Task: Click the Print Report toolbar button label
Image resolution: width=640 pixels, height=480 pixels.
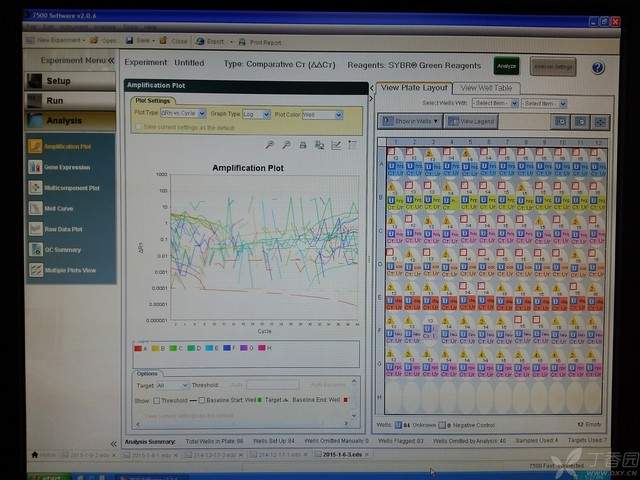Action: 265,42
